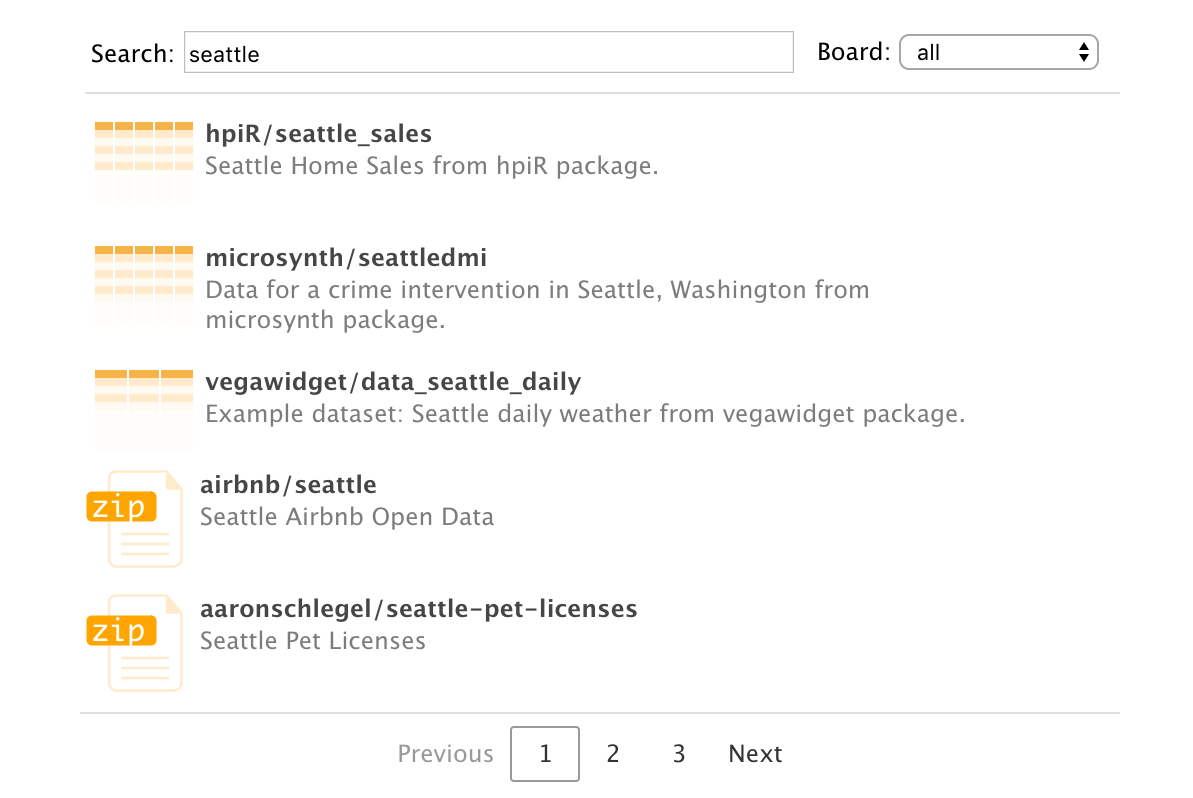Select the vegawidget/data_seattle_daily result title

pyautogui.click(x=393, y=382)
